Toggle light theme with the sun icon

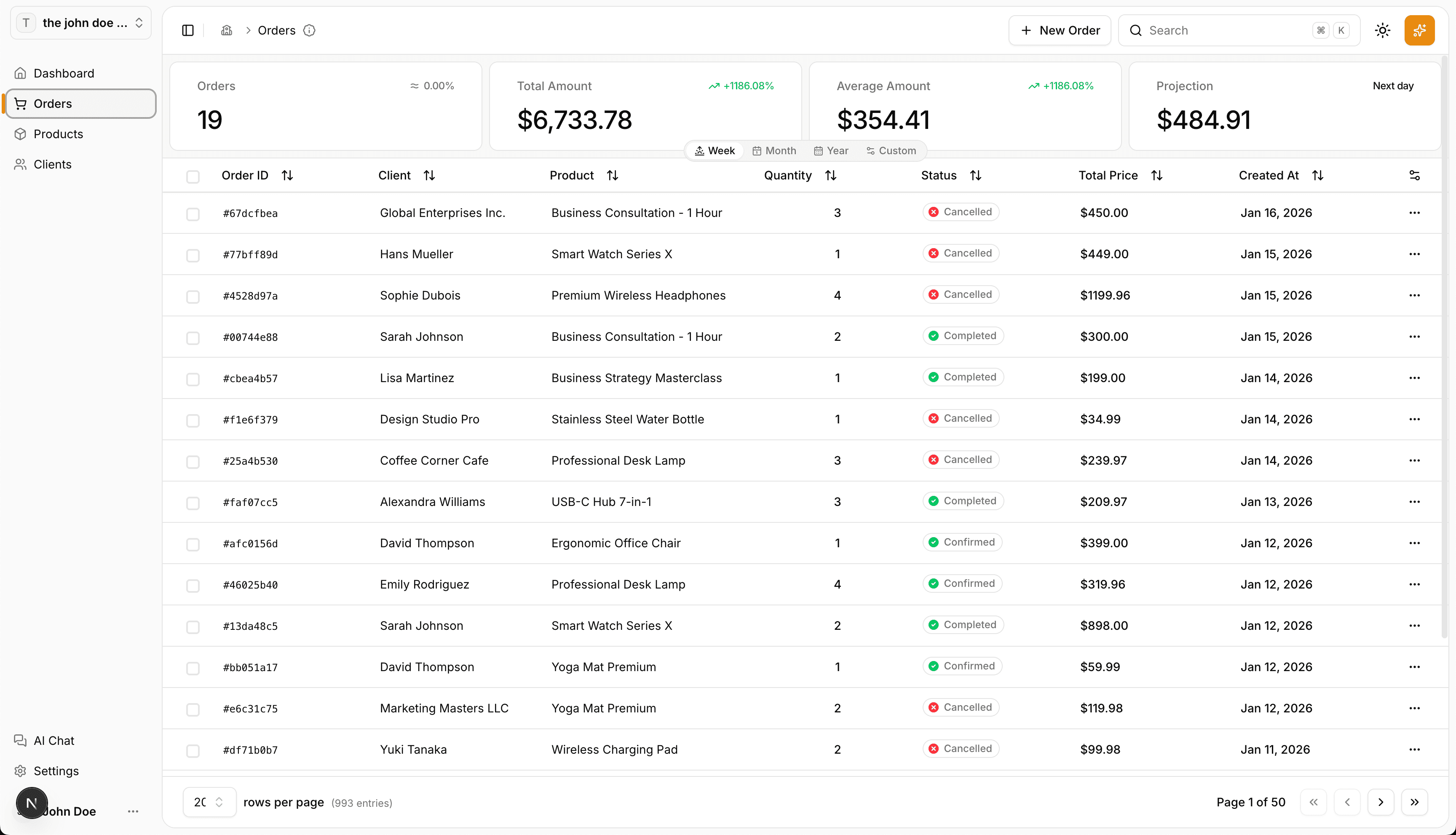(x=1383, y=30)
